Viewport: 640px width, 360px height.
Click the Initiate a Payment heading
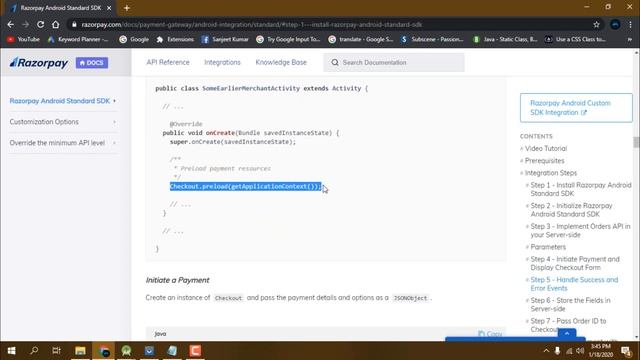click(178, 280)
